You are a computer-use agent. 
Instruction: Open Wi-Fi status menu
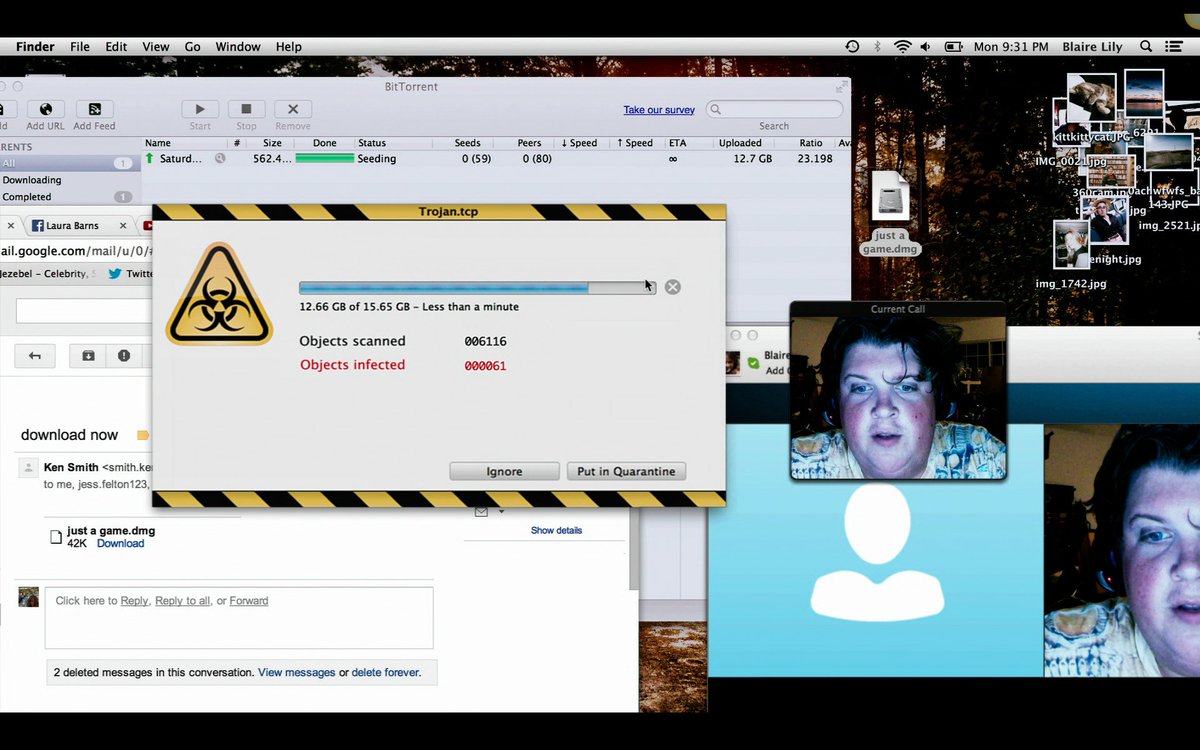pos(902,47)
